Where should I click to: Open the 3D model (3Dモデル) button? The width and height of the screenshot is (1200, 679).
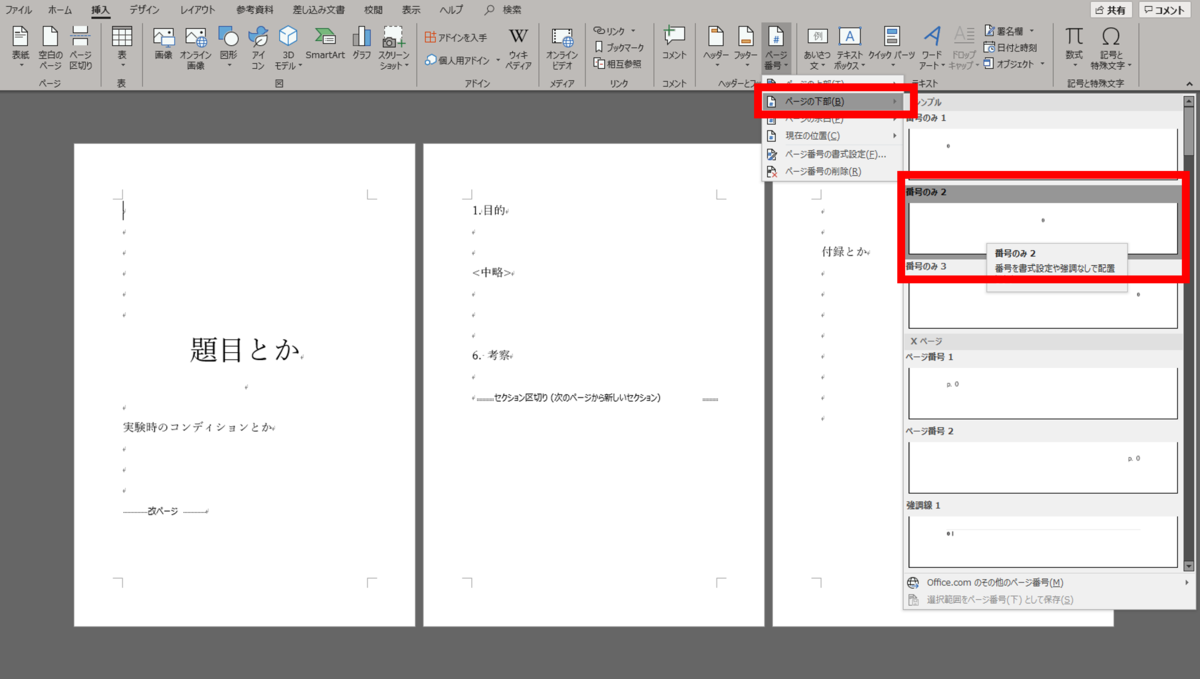(288, 47)
